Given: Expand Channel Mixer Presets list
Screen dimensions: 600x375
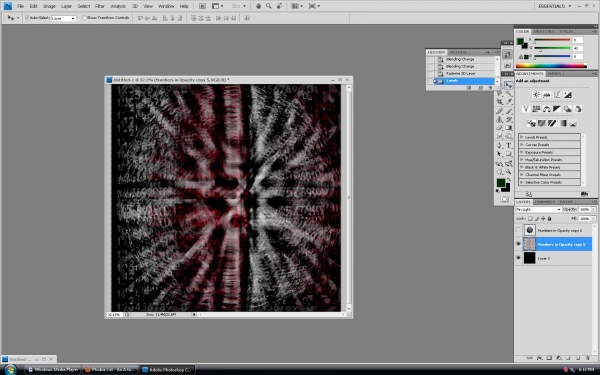Looking at the screenshot, I should [522, 174].
